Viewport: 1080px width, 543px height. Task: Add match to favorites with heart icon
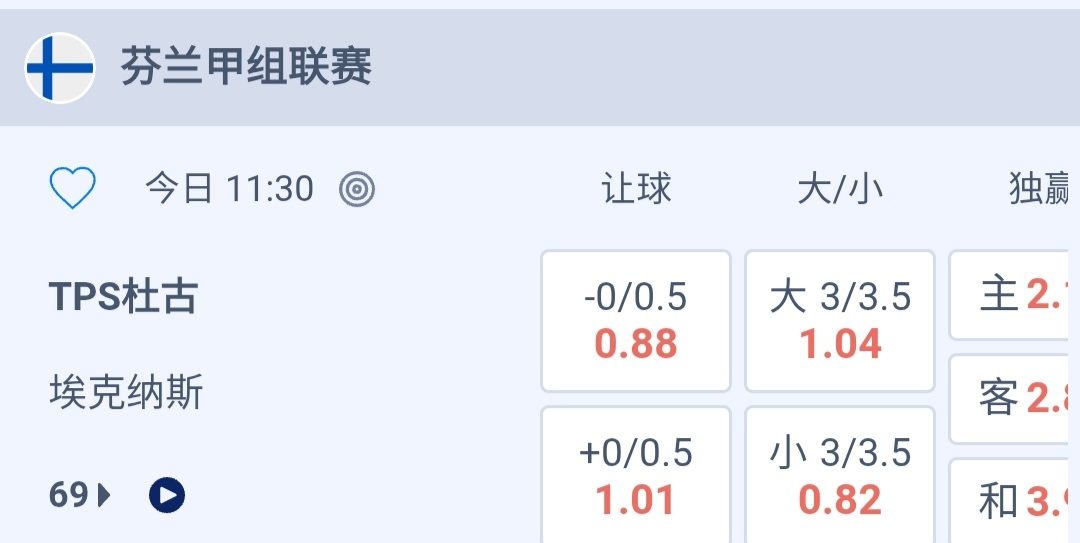click(73, 188)
